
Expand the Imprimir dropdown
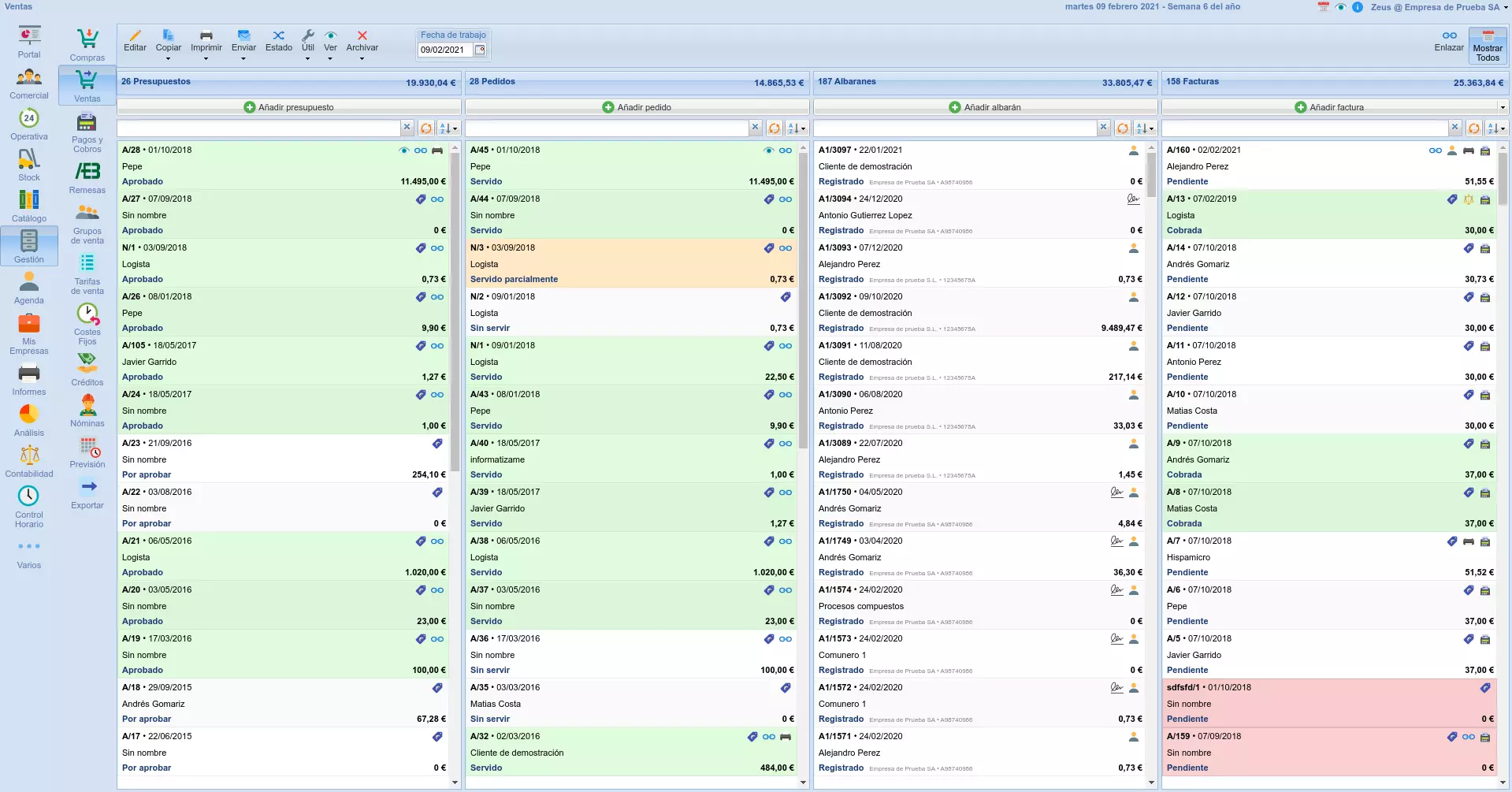(206, 58)
